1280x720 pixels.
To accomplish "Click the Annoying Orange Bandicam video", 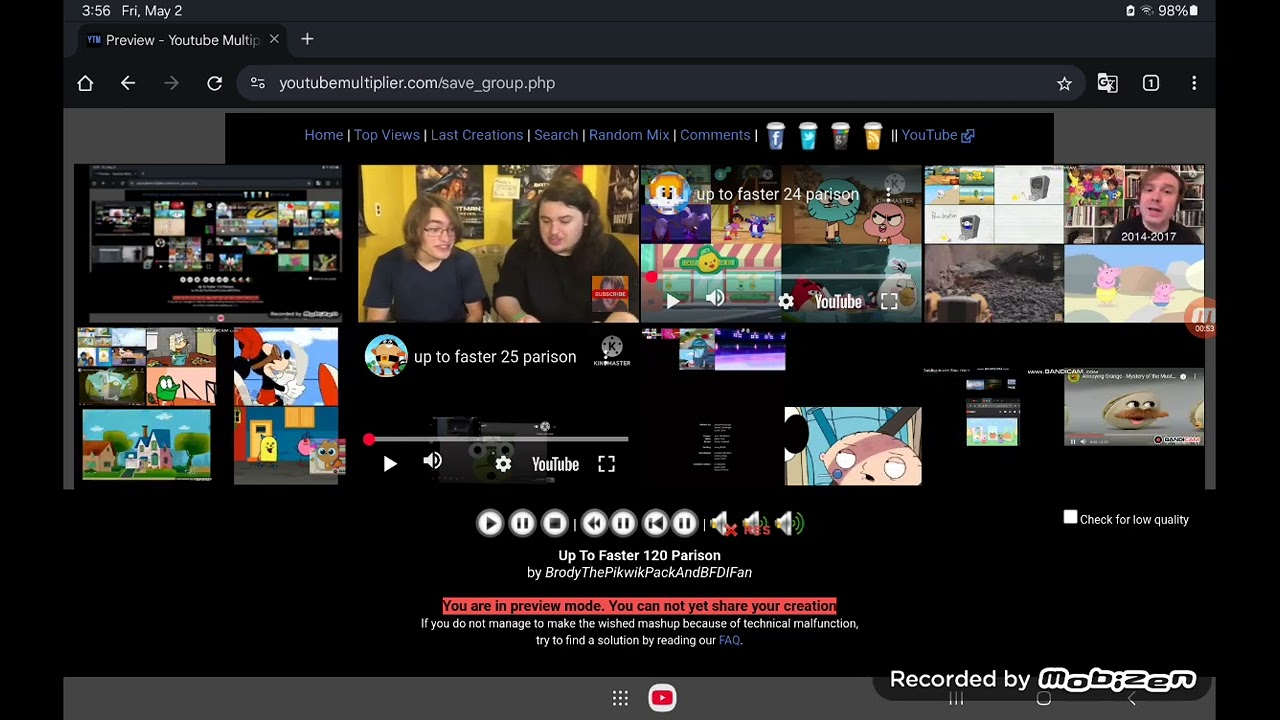I will click(1134, 407).
